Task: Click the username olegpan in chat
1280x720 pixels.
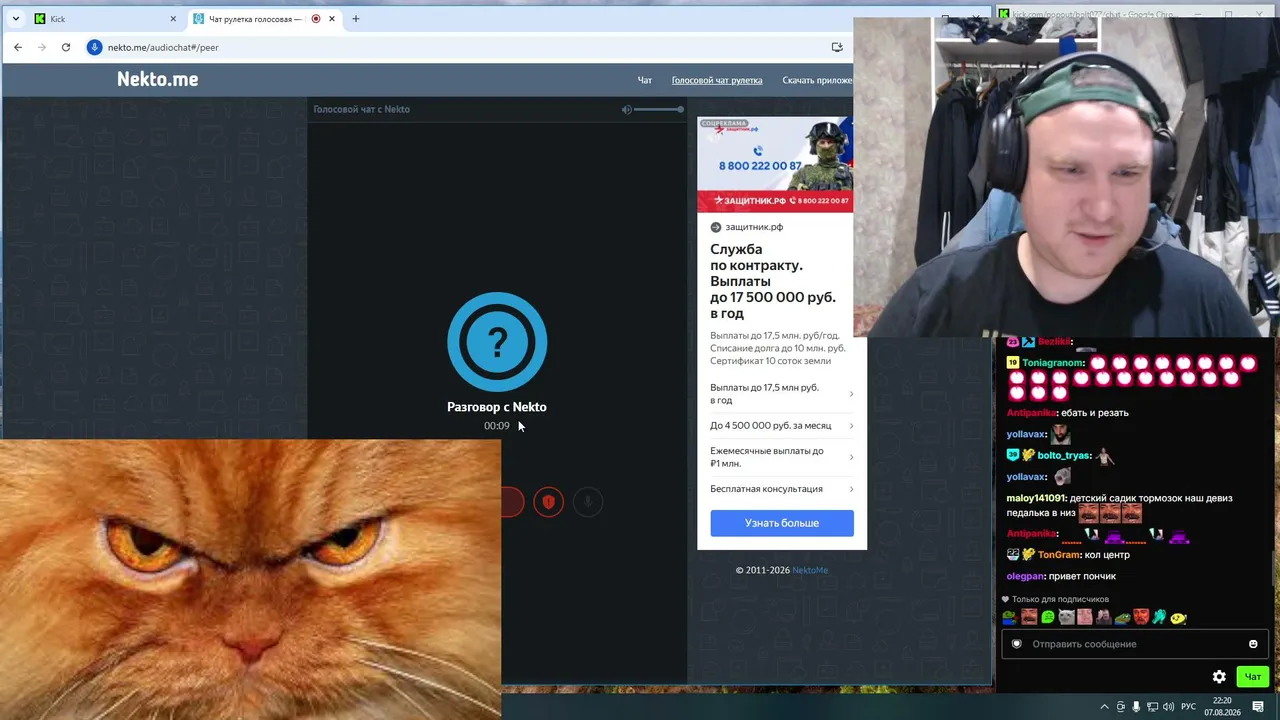Action: click(x=1025, y=576)
